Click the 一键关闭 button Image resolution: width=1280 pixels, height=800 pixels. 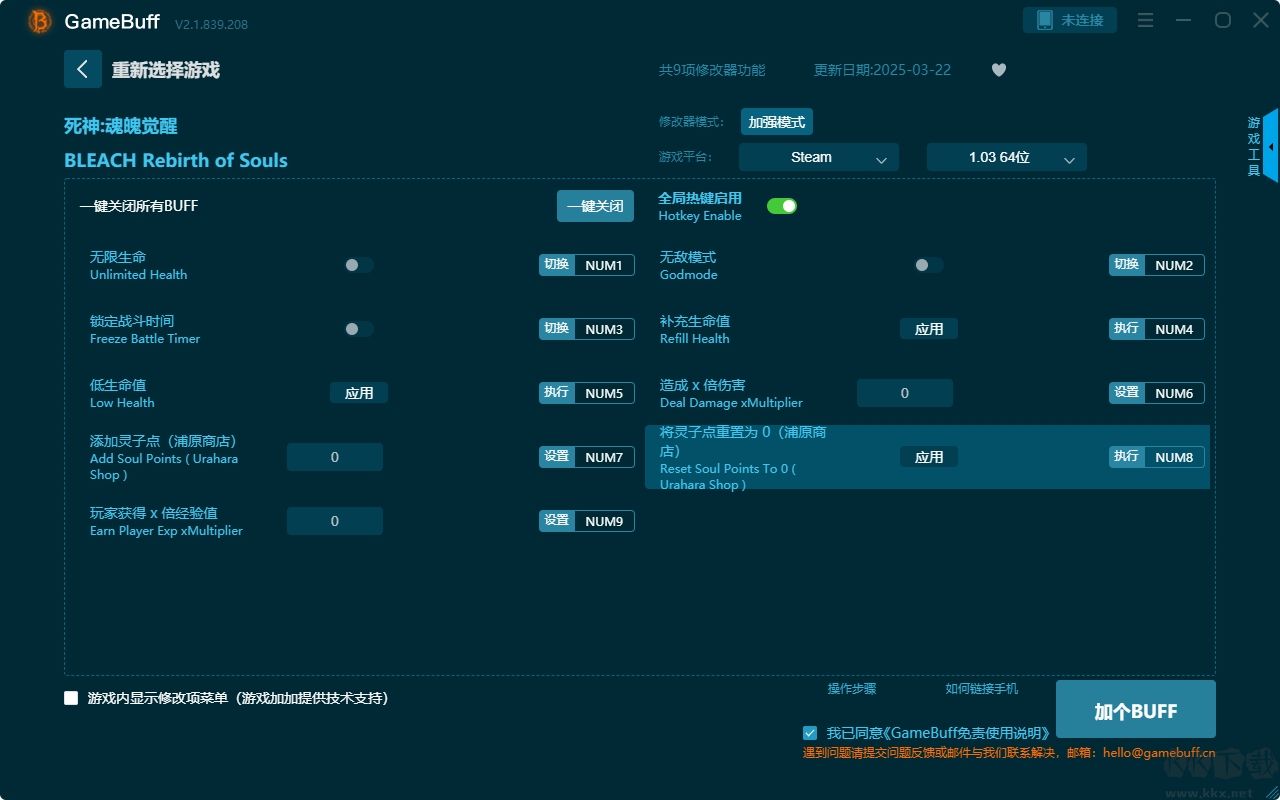(595, 206)
